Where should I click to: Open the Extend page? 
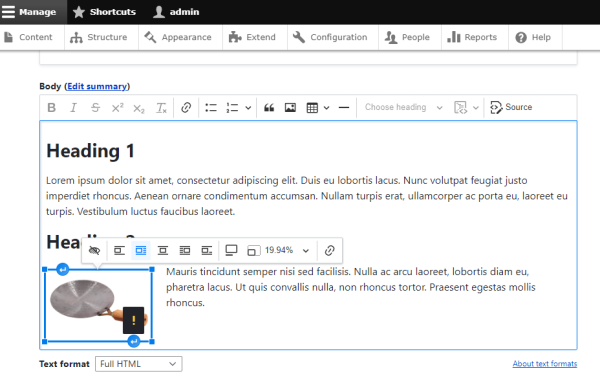point(252,37)
